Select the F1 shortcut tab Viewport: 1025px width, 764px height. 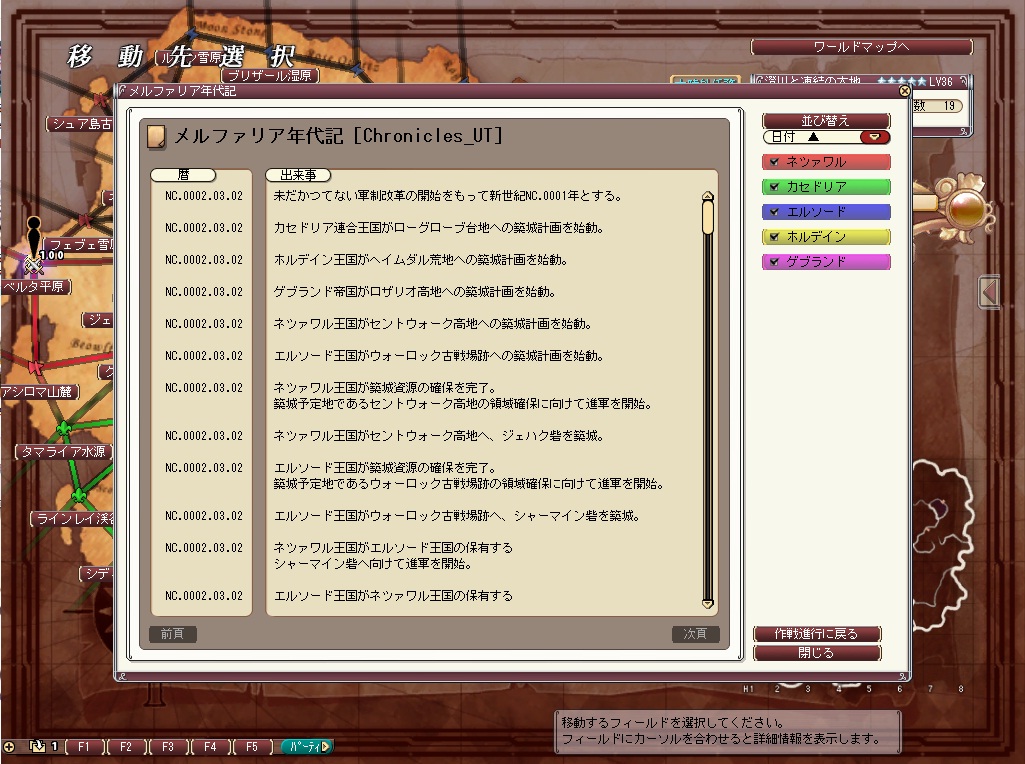click(85, 746)
